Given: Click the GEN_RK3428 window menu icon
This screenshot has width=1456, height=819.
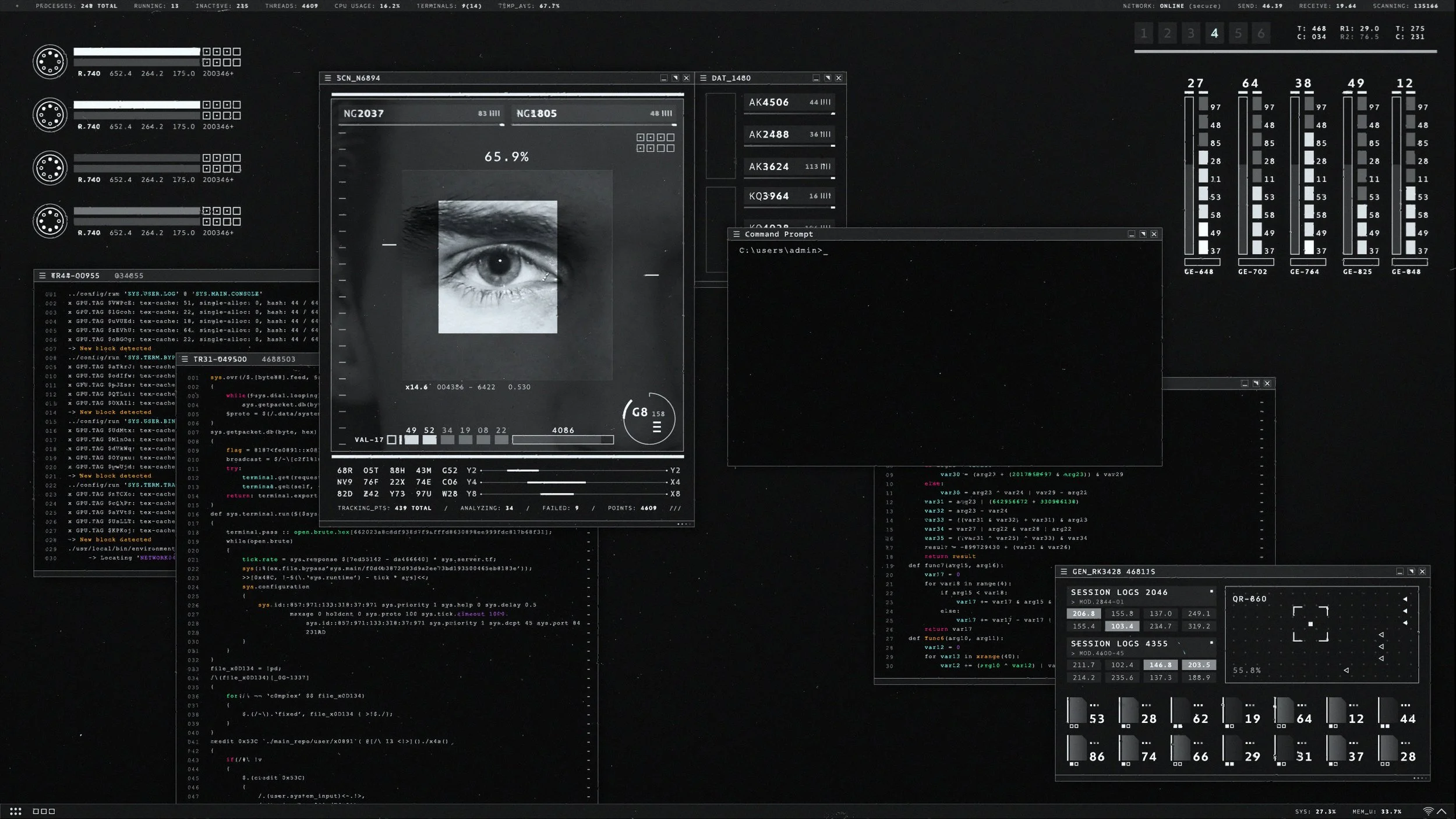Looking at the screenshot, I should [x=1063, y=571].
